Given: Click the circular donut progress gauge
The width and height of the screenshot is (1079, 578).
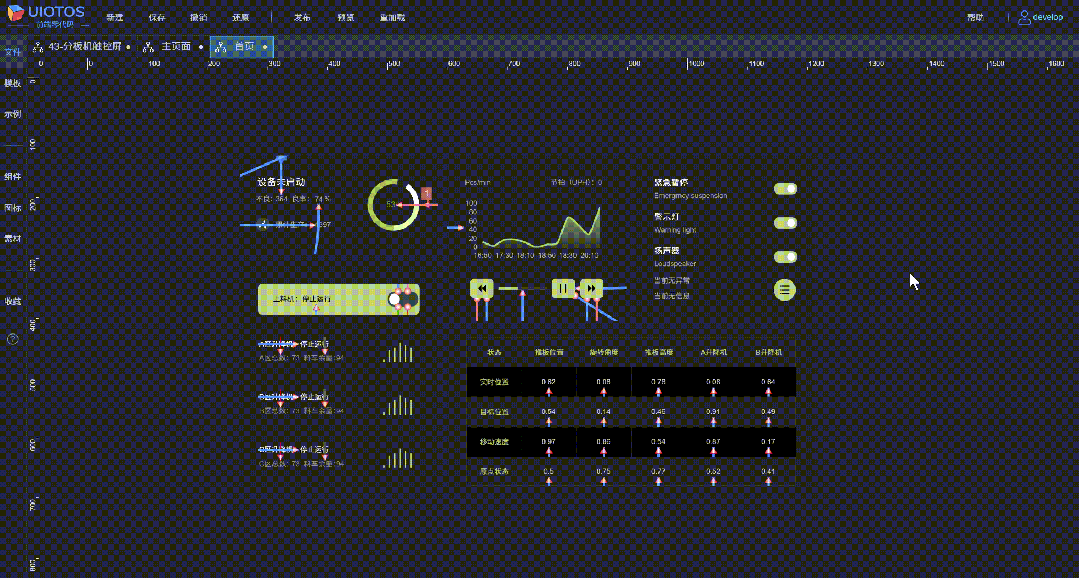Looking at the screenshot, I should (394, 204).
